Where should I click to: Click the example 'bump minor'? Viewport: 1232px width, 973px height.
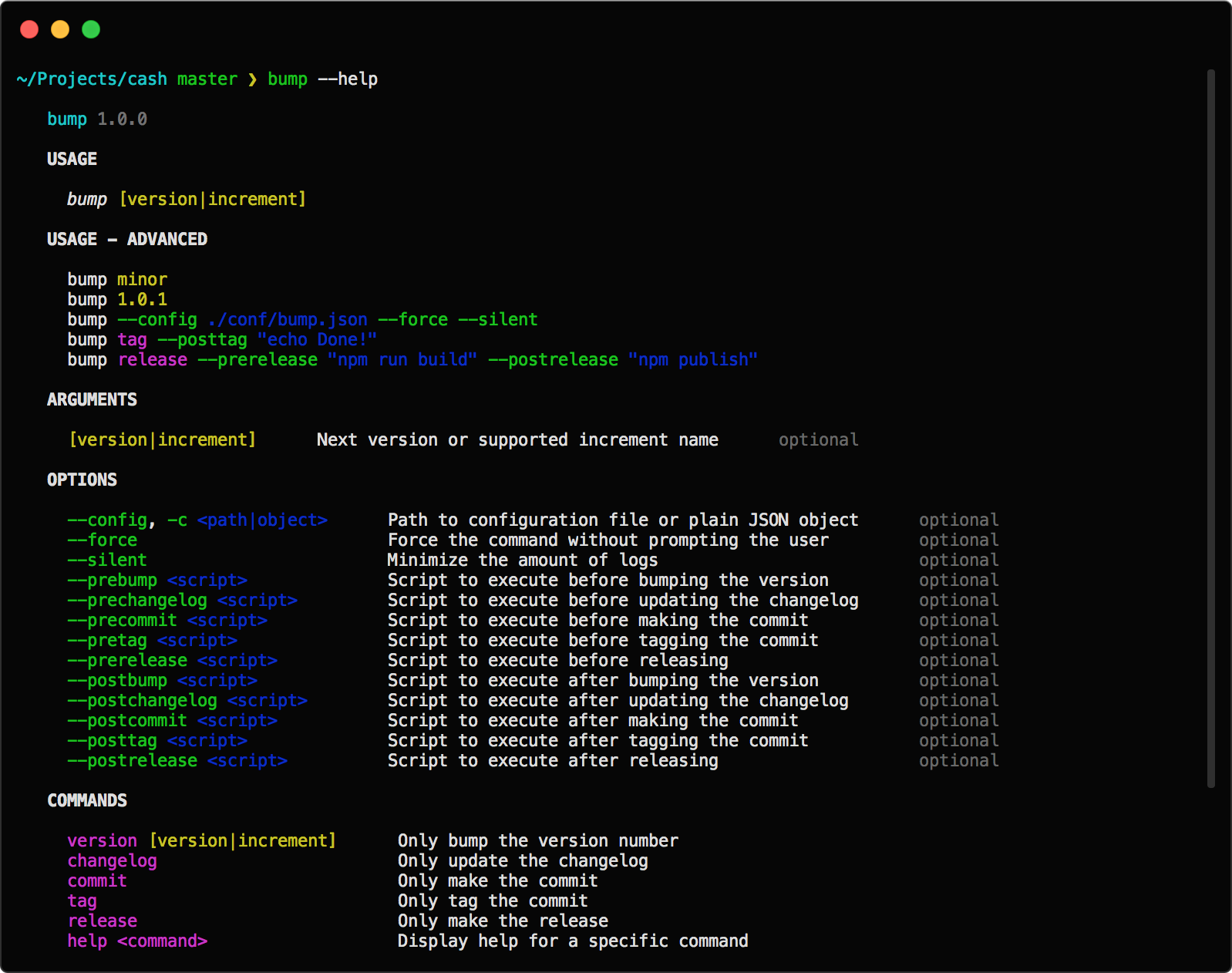click(x=117, y=279)
